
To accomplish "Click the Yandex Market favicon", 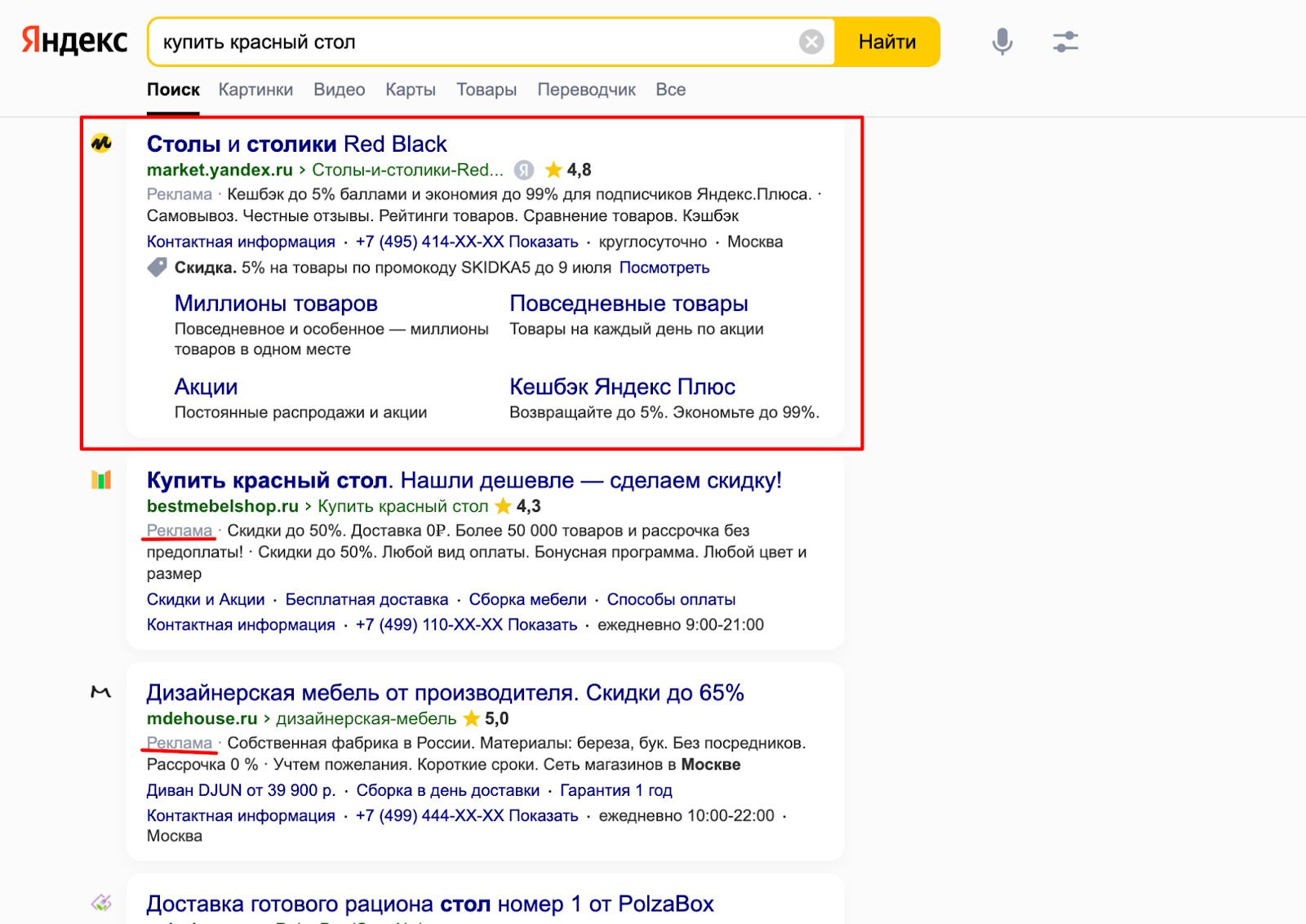I will tap(101, 144).
